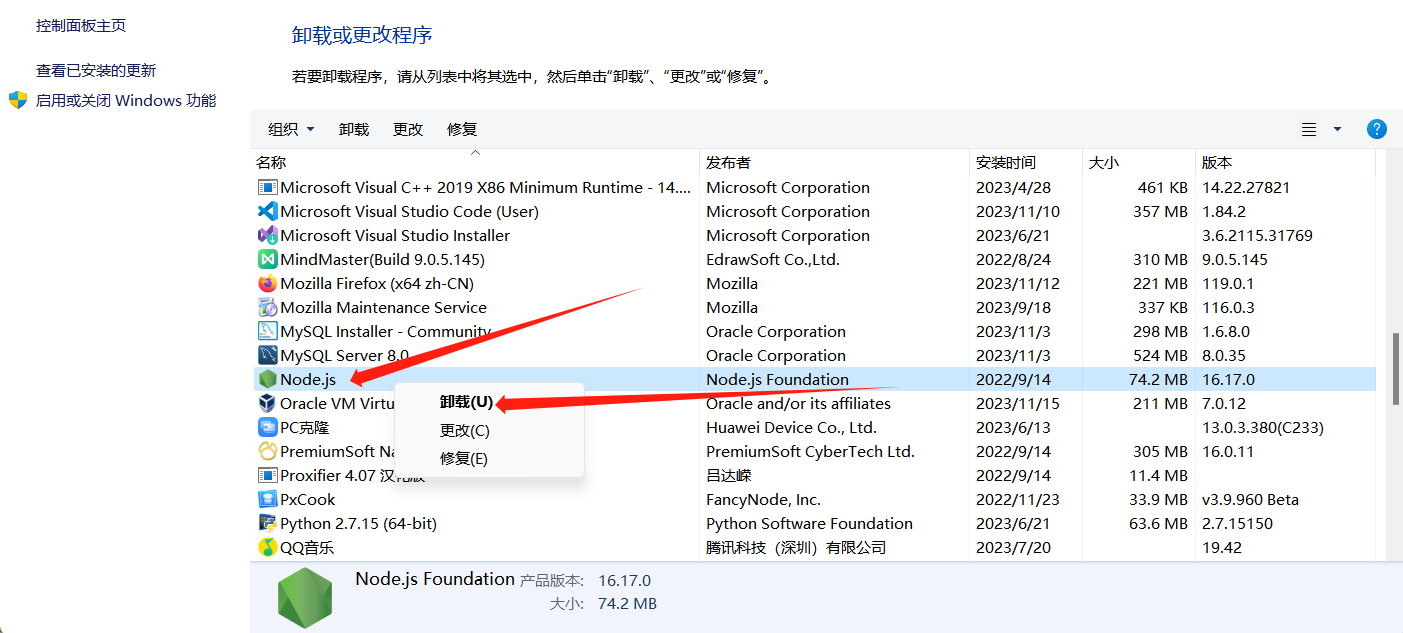Viewport: 1403px width, 633px height.
Task: Open 启用或关闭 Windows 功能 link
Action: click(x=126, y=100)
